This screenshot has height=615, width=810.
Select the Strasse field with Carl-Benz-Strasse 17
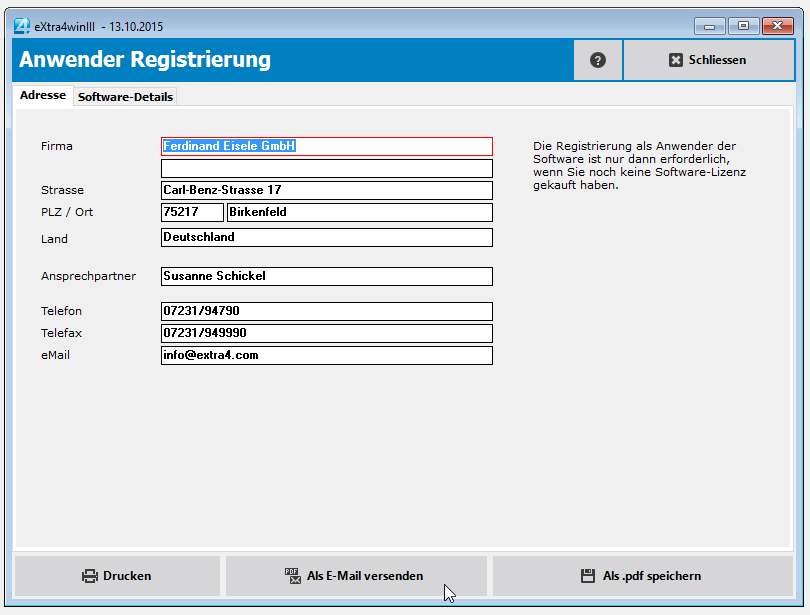pyautogui.click(x=327, y=190)
